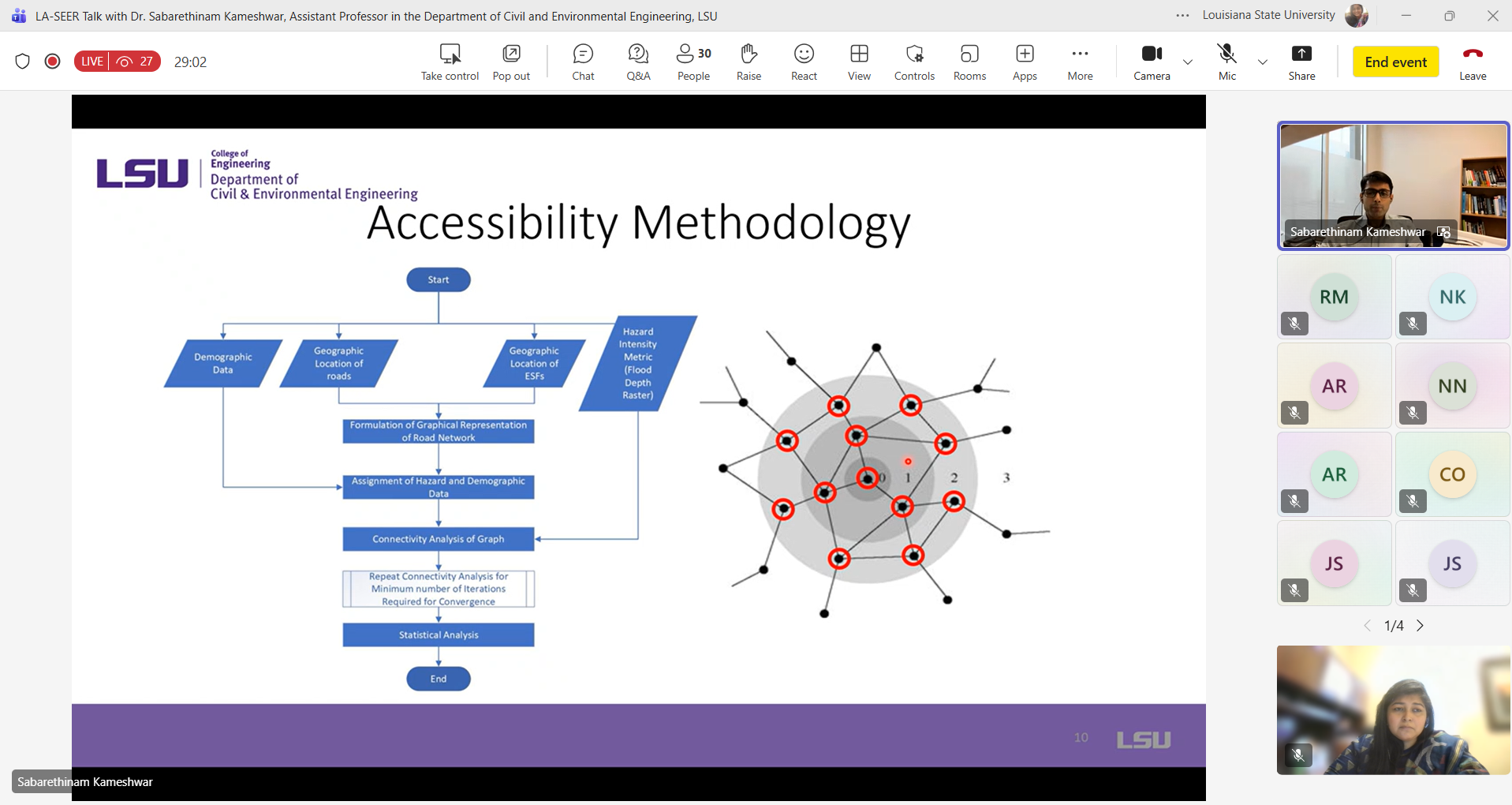
Task: Show the People participant list
Action: tap(693, 62)
